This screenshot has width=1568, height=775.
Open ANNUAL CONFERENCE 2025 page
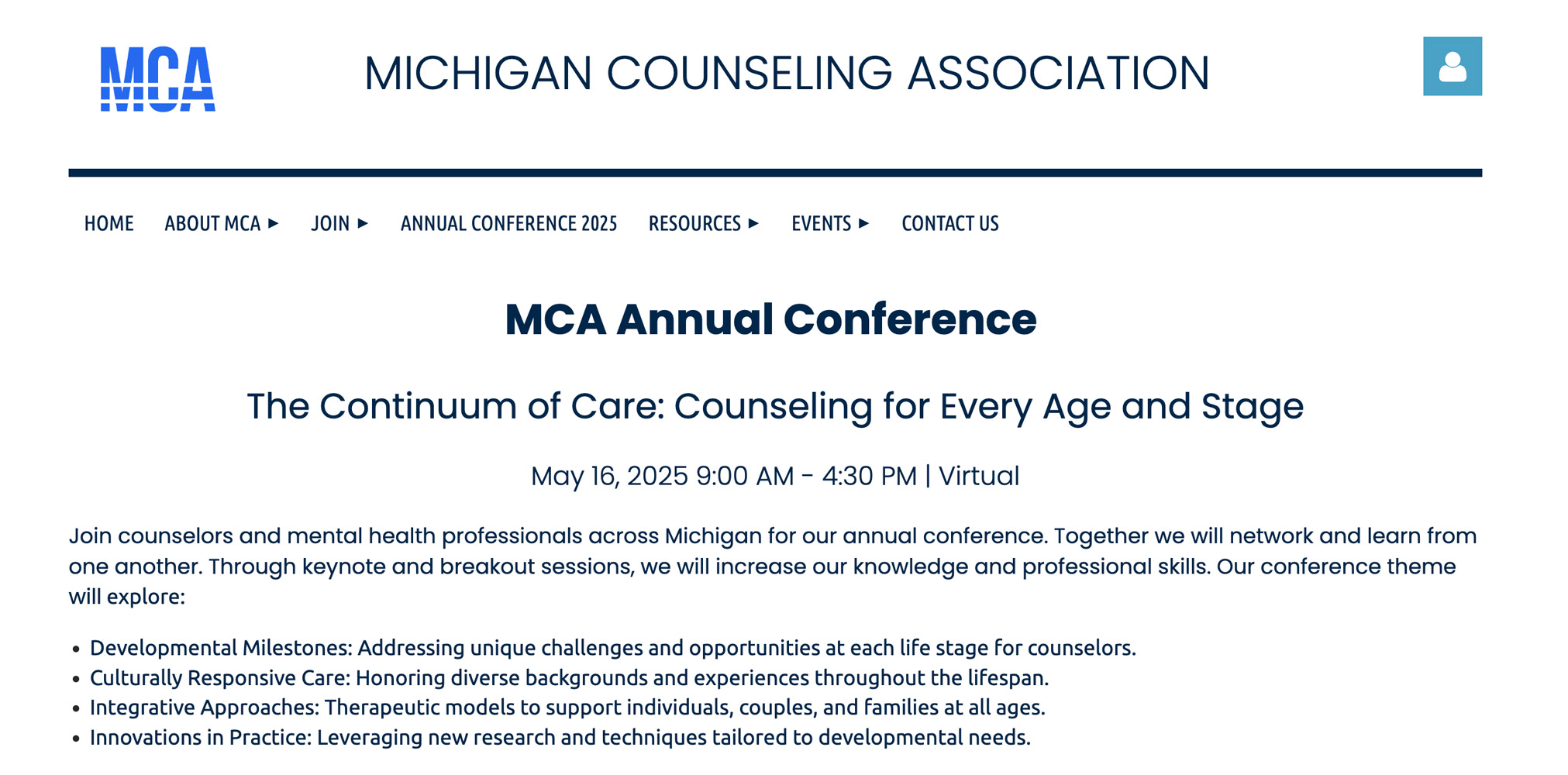pos(508,224)
